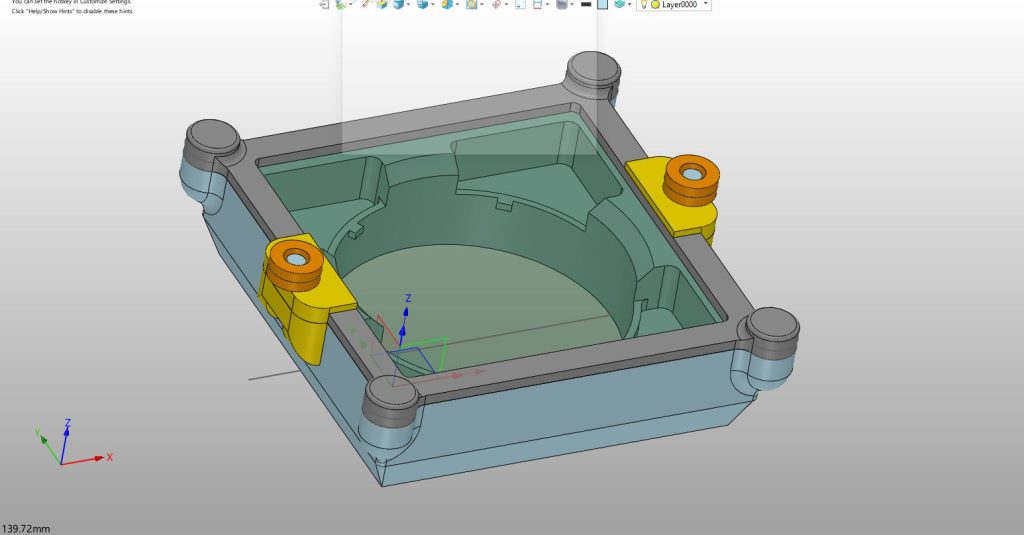The height and width of the screenshot is (535, 1024).
Task: Click the black line style toolbar icon
Action: pyautogui.click(x=586, y=4)
